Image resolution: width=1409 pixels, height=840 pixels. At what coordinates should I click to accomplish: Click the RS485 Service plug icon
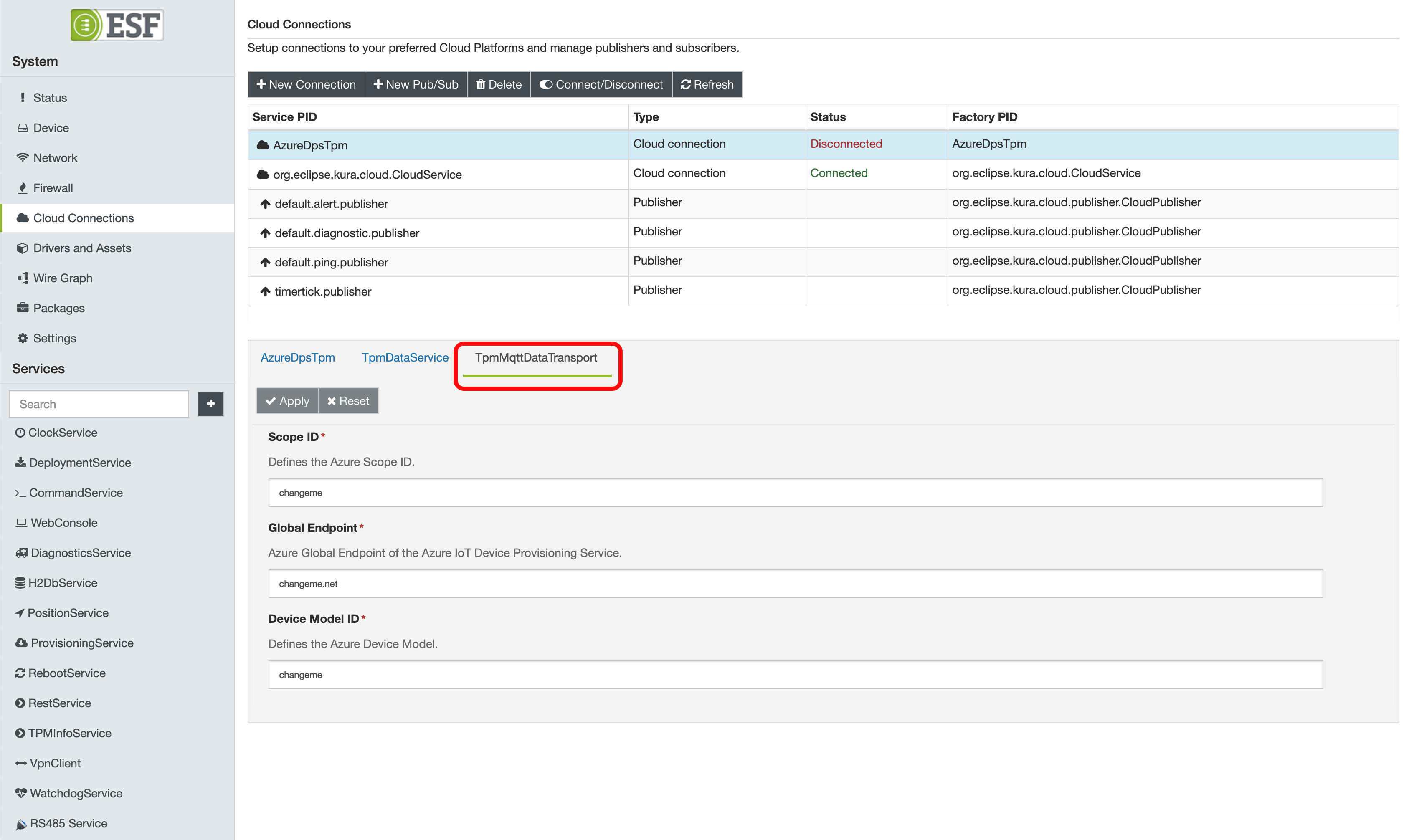coord(21,824)
